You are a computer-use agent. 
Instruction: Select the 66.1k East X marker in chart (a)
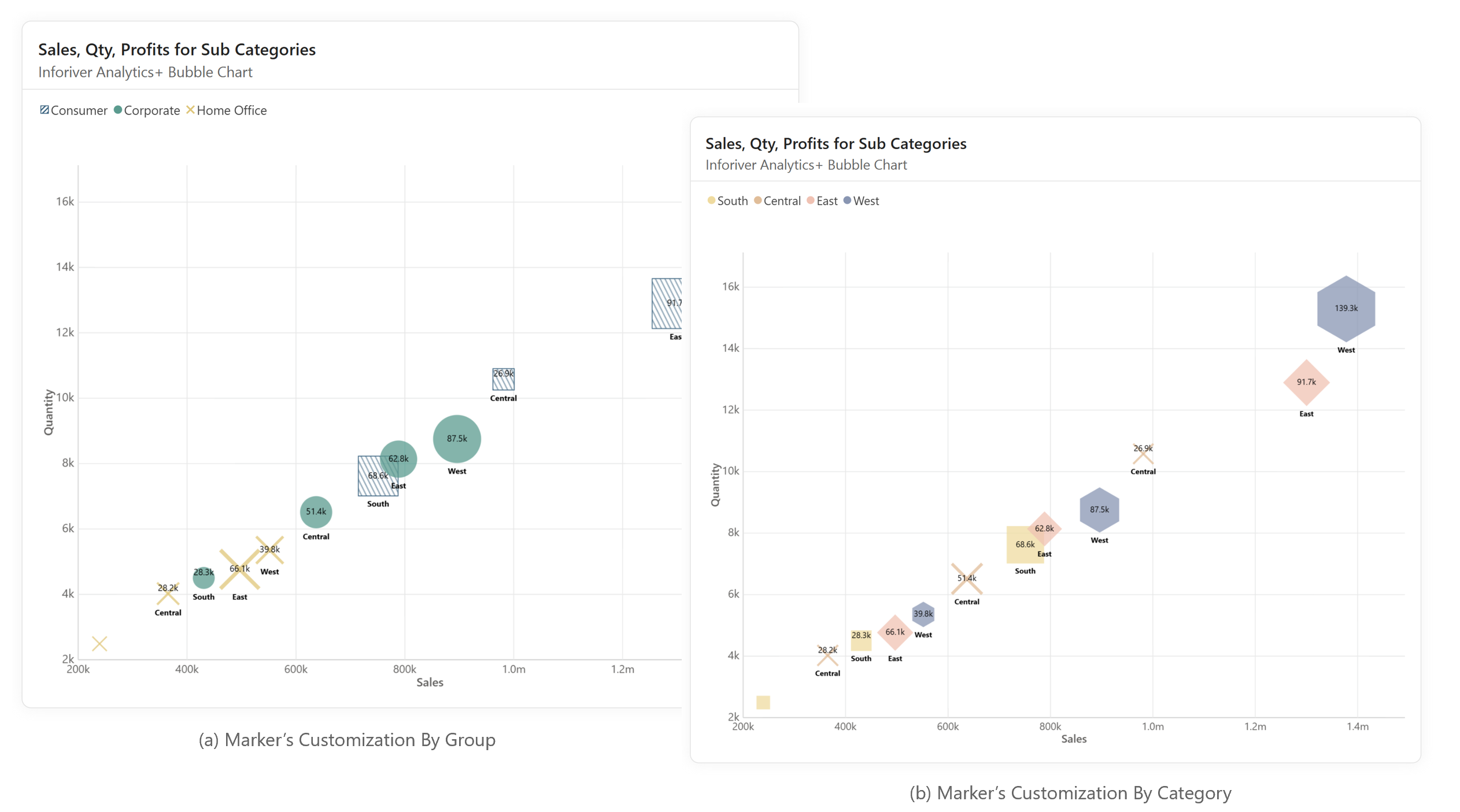pyautogui.click(x=239, y=569)
